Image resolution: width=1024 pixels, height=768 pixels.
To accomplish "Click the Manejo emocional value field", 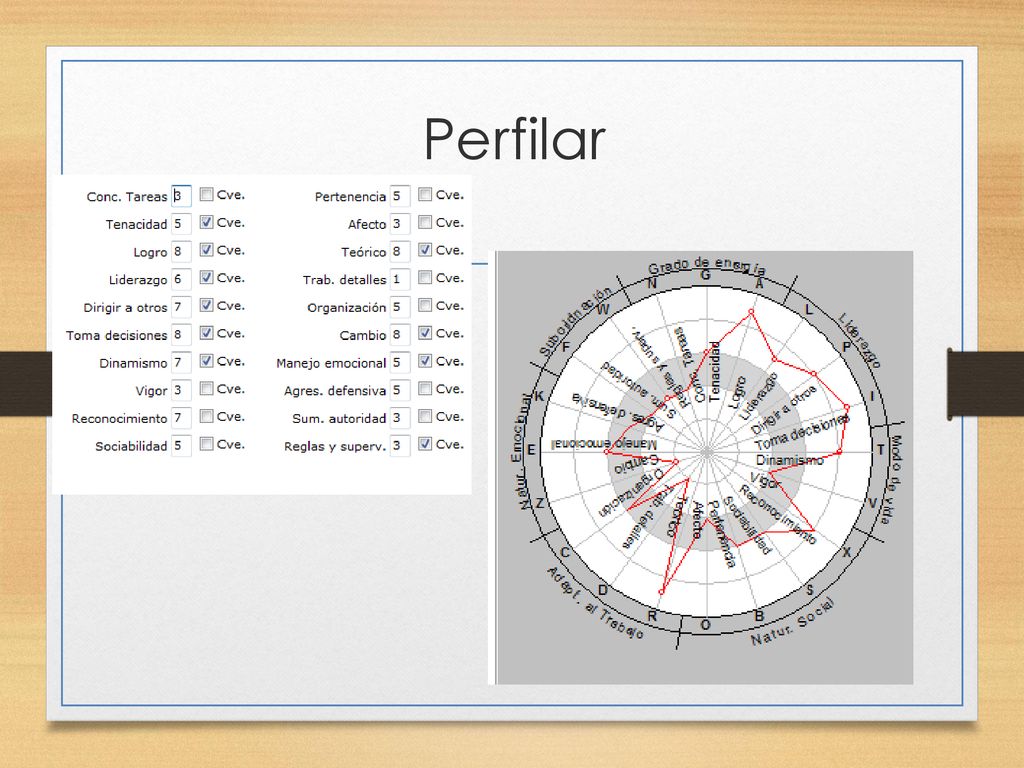I will point(400,362).
